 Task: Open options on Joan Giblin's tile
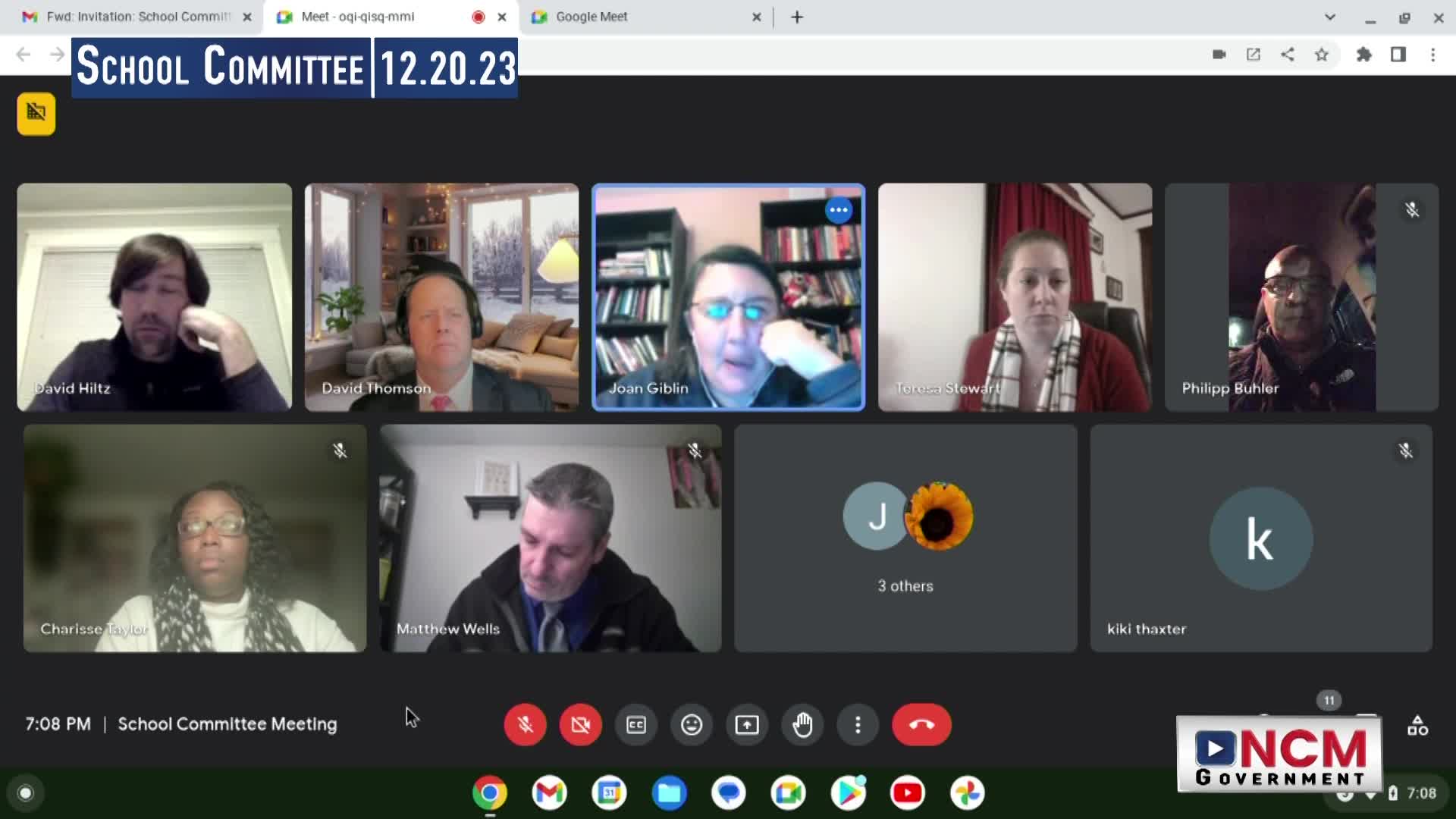838,210
